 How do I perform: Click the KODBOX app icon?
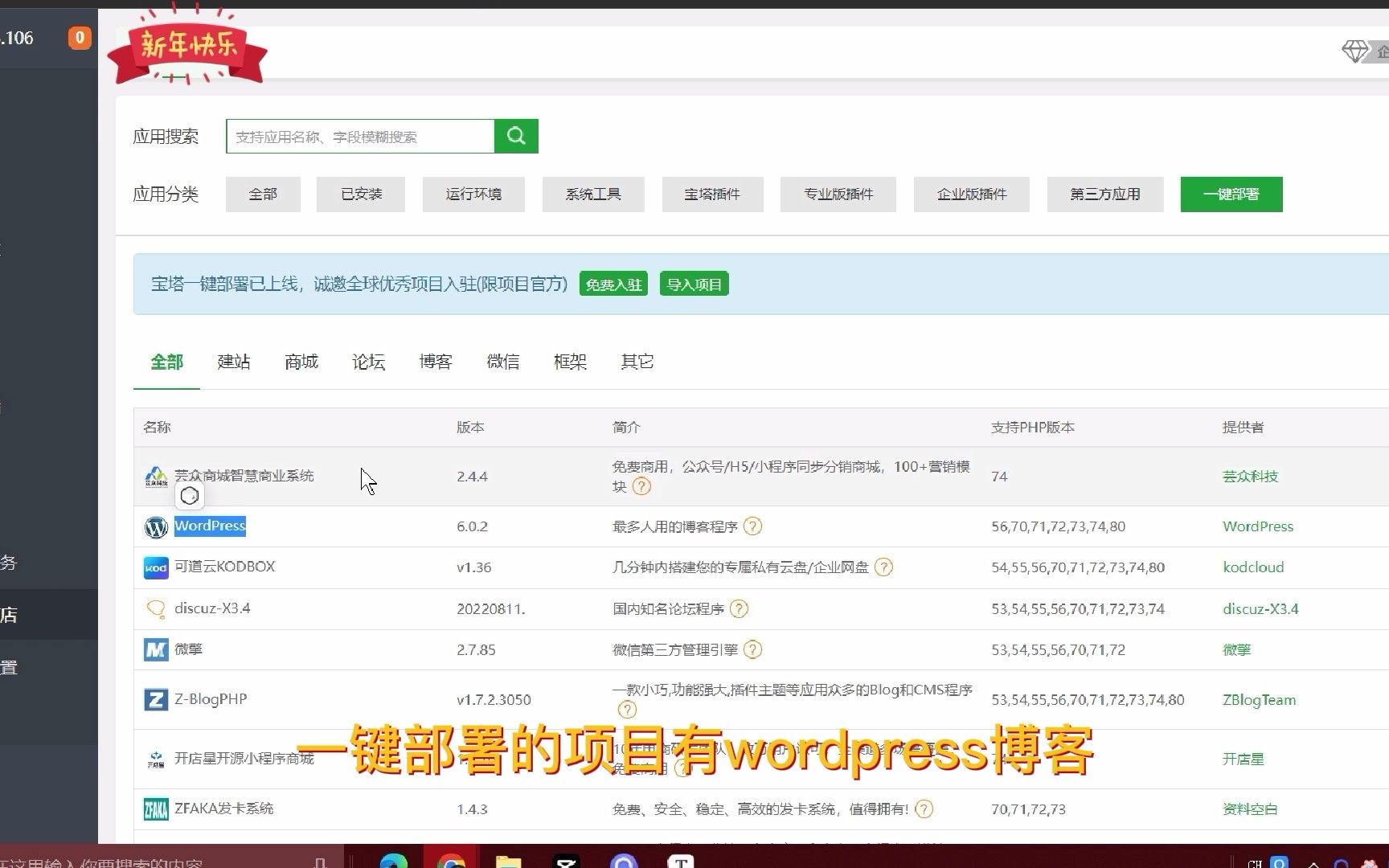pos(156,567)
